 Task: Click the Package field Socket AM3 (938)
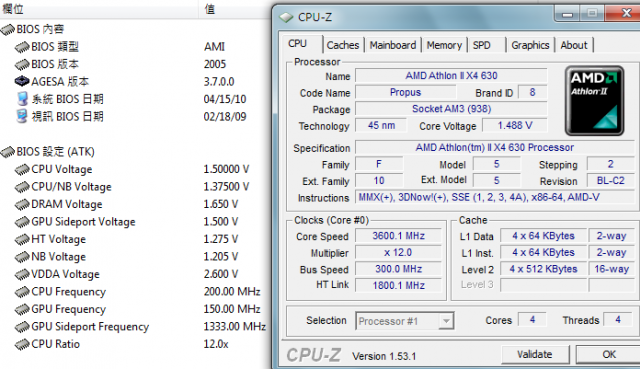(x=451, y=109)
